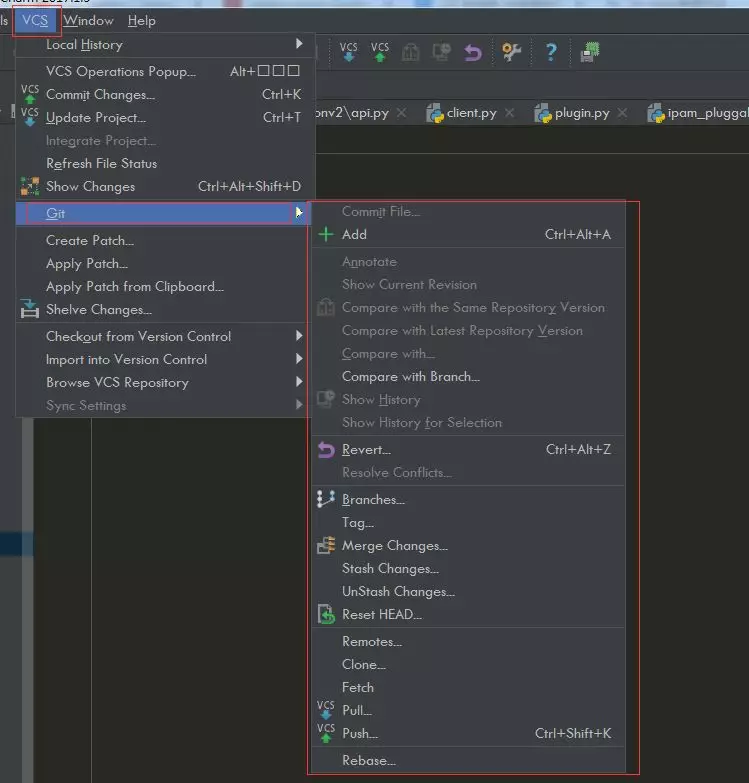Click the compare with repository toolbar icon
The width and height of the screenshot is (749, 783).
[410, 52]
